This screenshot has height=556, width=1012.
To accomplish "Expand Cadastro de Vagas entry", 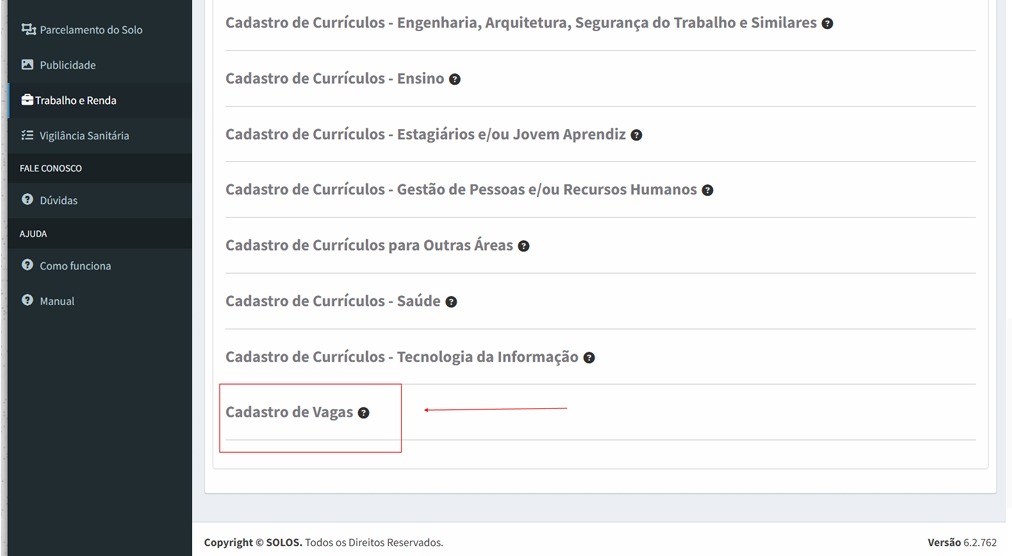I will point(289,412).
